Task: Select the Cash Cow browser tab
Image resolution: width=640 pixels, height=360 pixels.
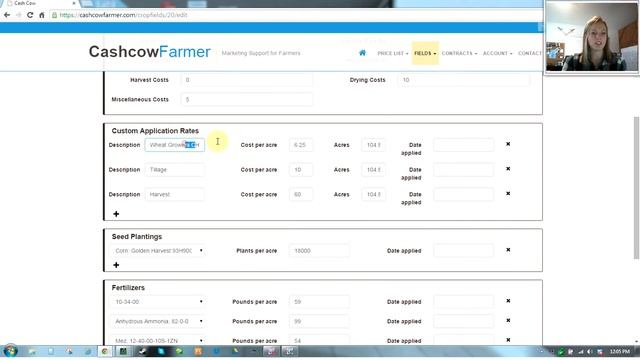Action: coord(39,3)
